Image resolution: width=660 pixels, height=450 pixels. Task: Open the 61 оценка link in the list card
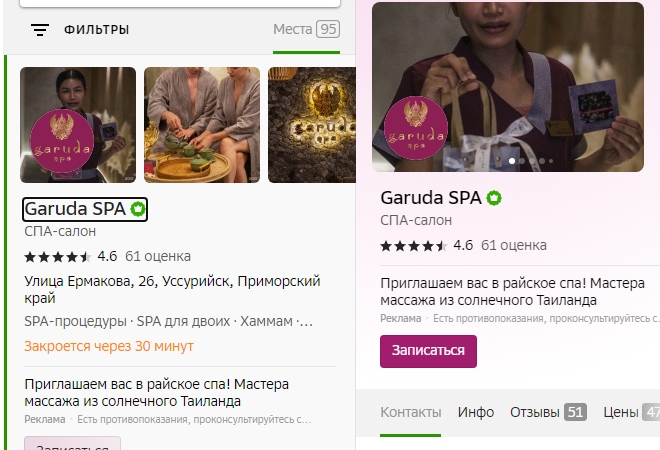[x=158, y=256]
